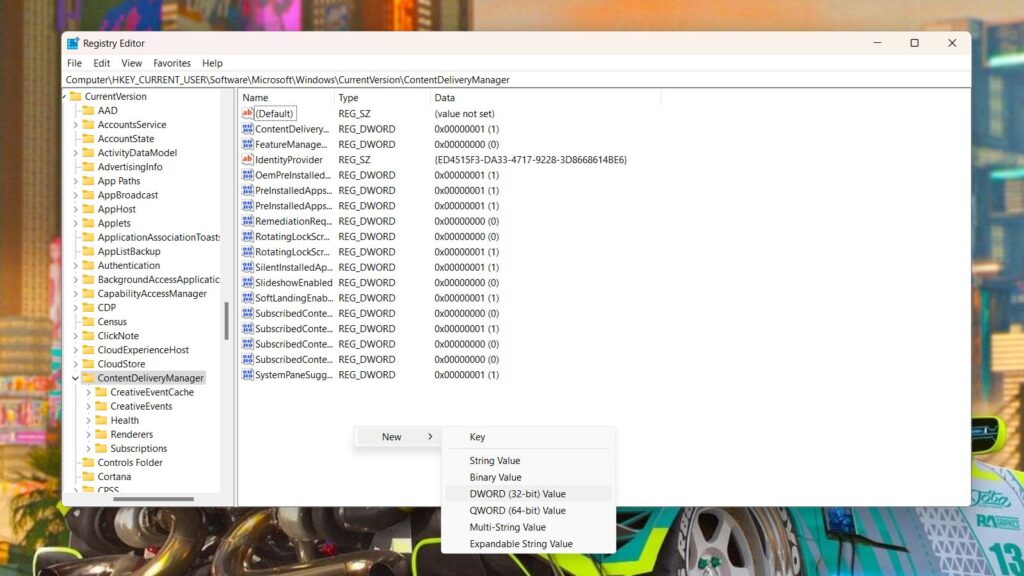Viewport: 1024px width, 576px height.
Task: Click the SystemPaneSugg... DWORD value icon
Action: [x=247, y=375]
